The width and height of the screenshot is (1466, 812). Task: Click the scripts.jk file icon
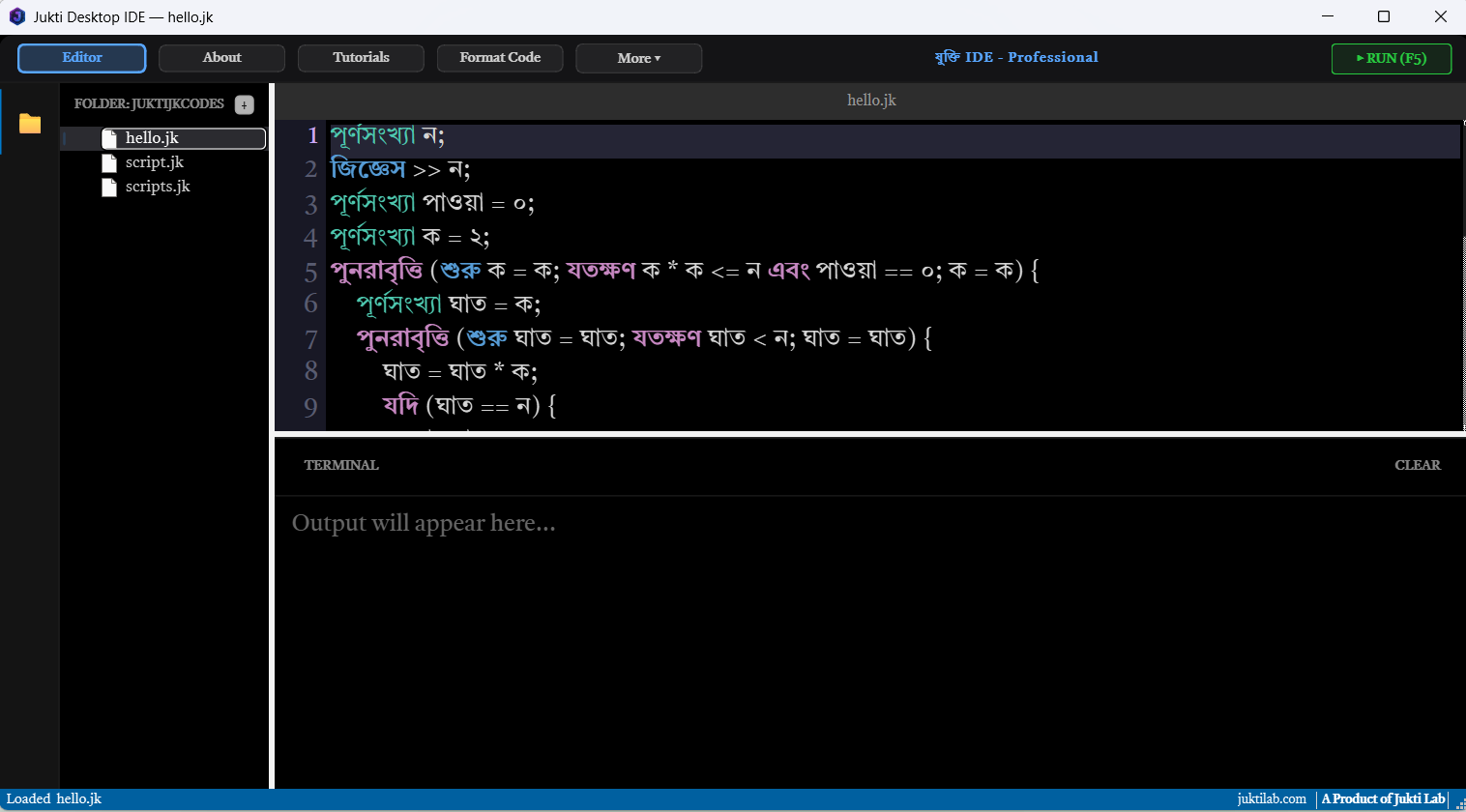click(109, 188)
